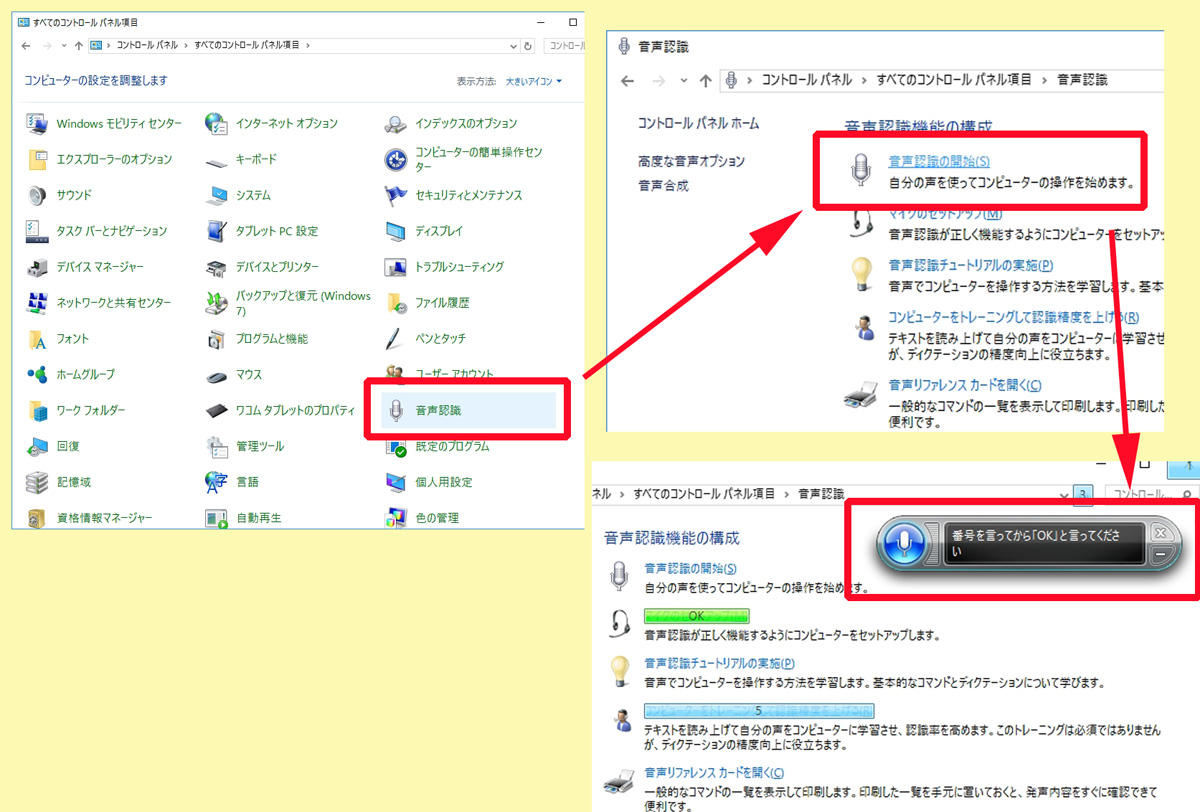Click コントロール パネル ホーム link
The width and height of the screenshot is (1200, 812).
[698, 123]
